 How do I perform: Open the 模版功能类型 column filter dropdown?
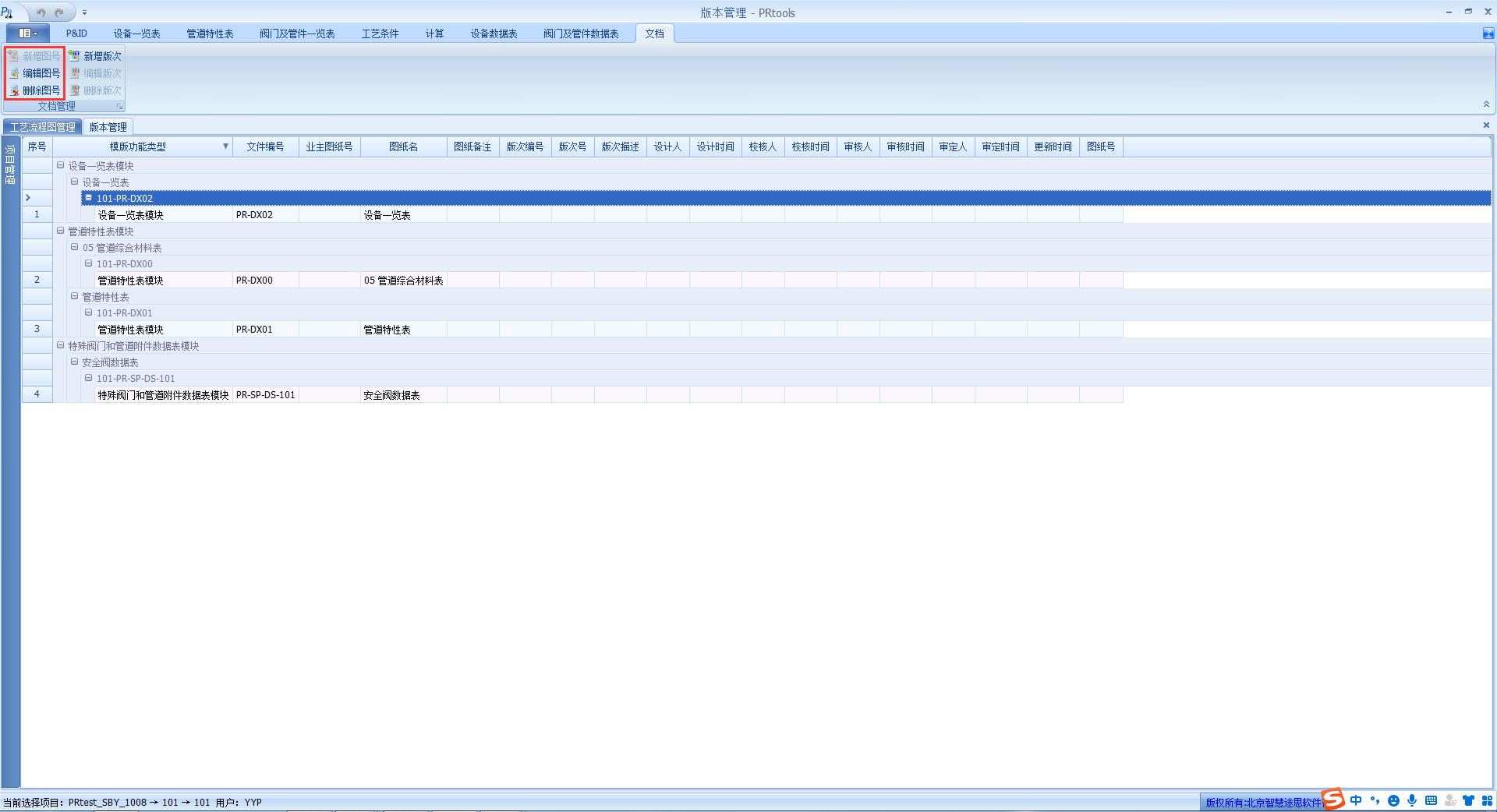(225, 147)
